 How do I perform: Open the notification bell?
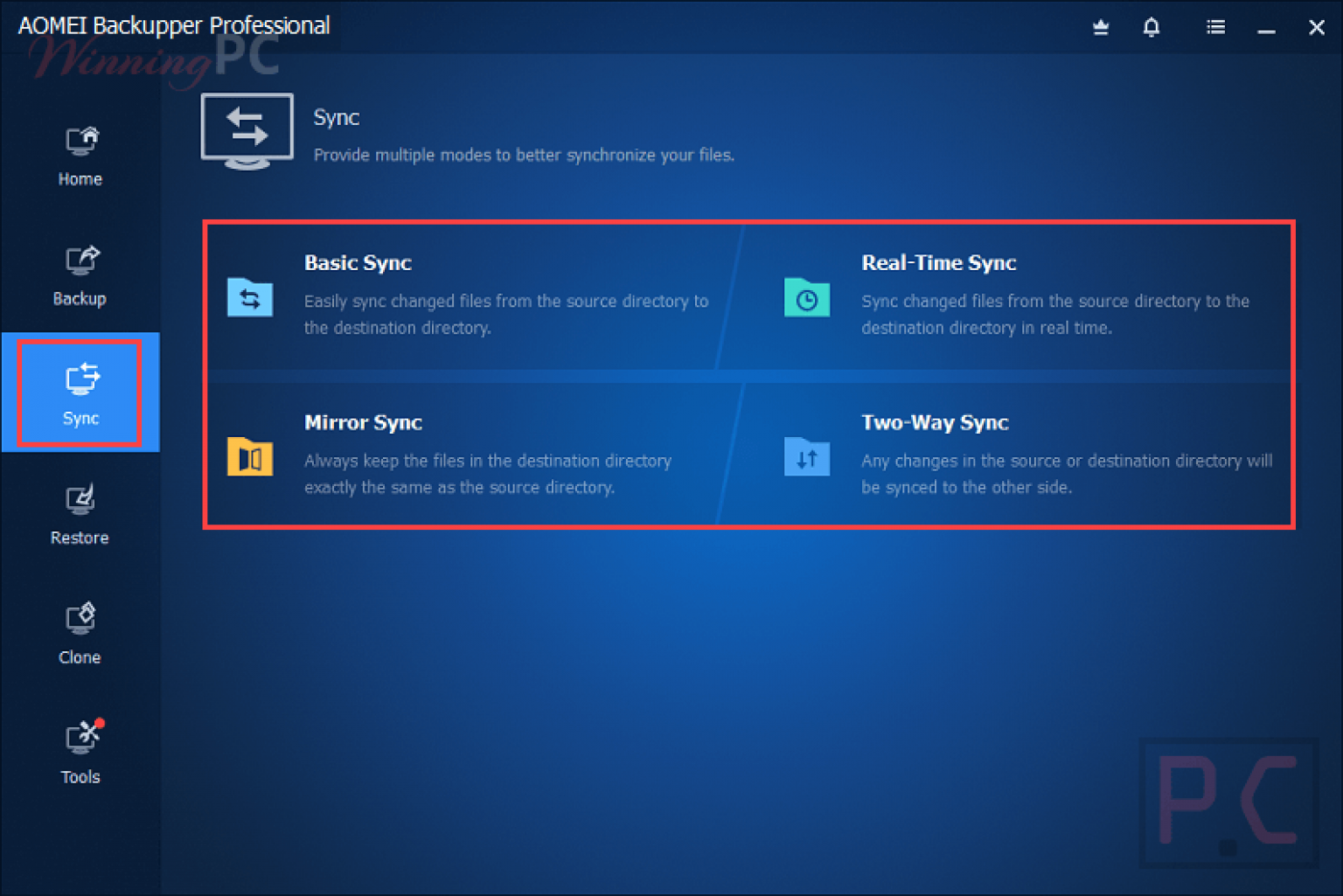tap(1152, 28)
